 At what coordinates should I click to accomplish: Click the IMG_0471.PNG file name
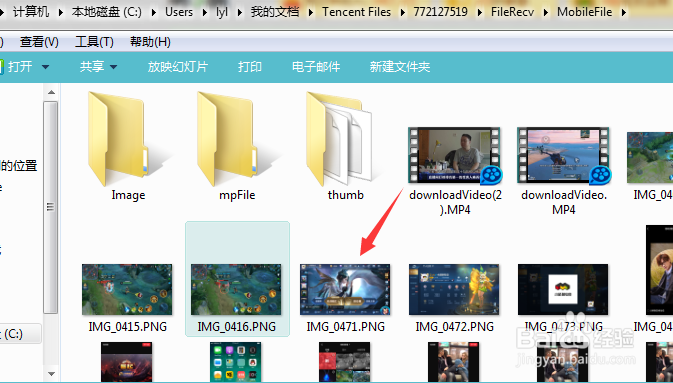click(x=346, y=327)
